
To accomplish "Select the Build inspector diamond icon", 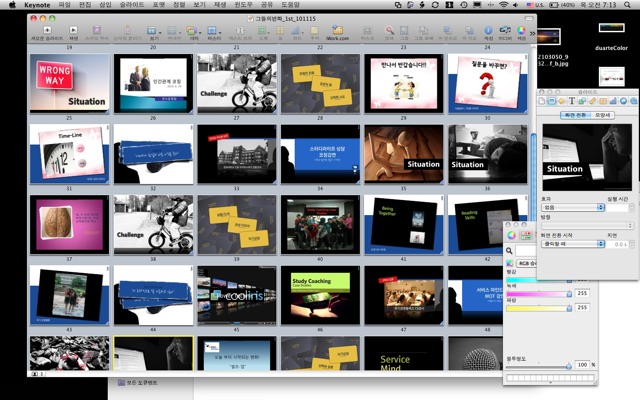I will click(562, 101).
